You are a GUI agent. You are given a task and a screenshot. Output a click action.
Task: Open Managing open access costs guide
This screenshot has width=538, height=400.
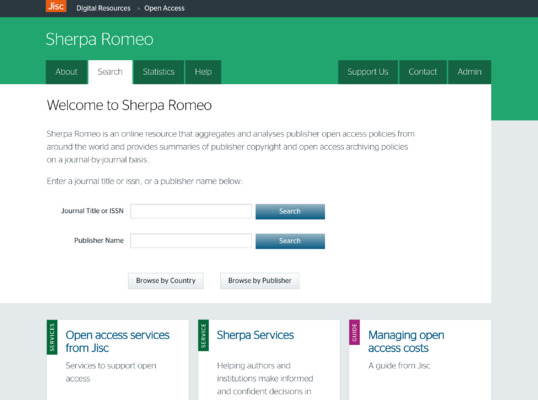point(406,341)
